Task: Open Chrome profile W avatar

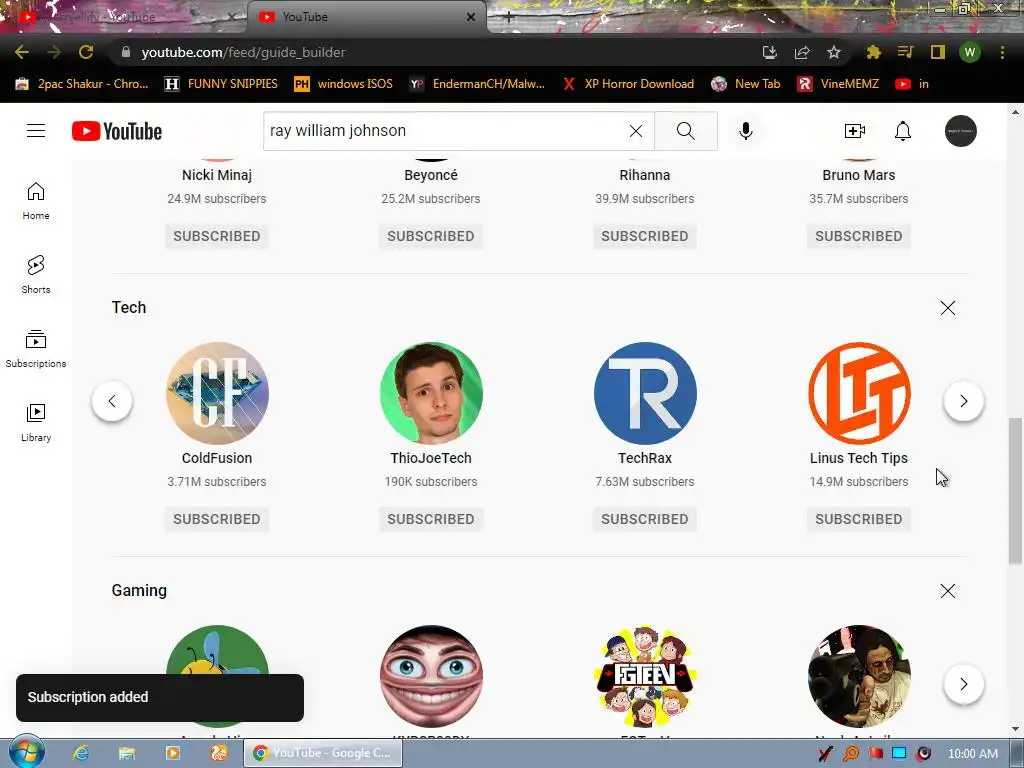Action: tap(970, 52)
